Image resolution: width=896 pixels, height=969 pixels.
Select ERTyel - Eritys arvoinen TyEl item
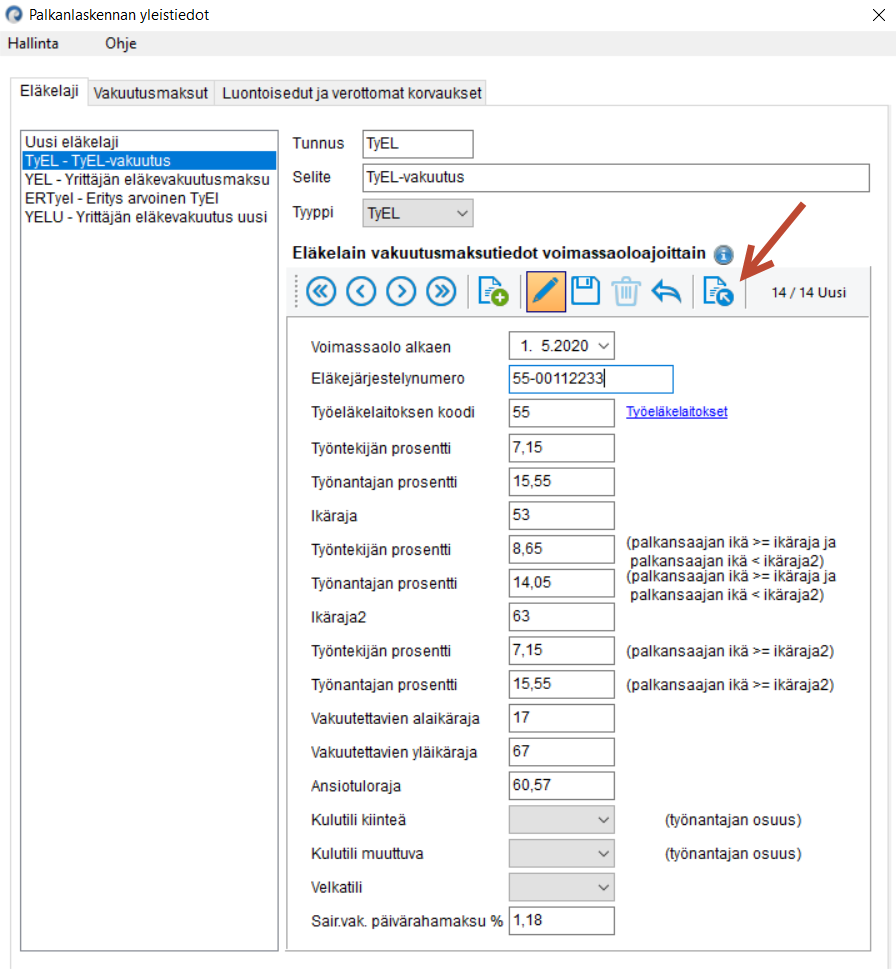(149, 198)
